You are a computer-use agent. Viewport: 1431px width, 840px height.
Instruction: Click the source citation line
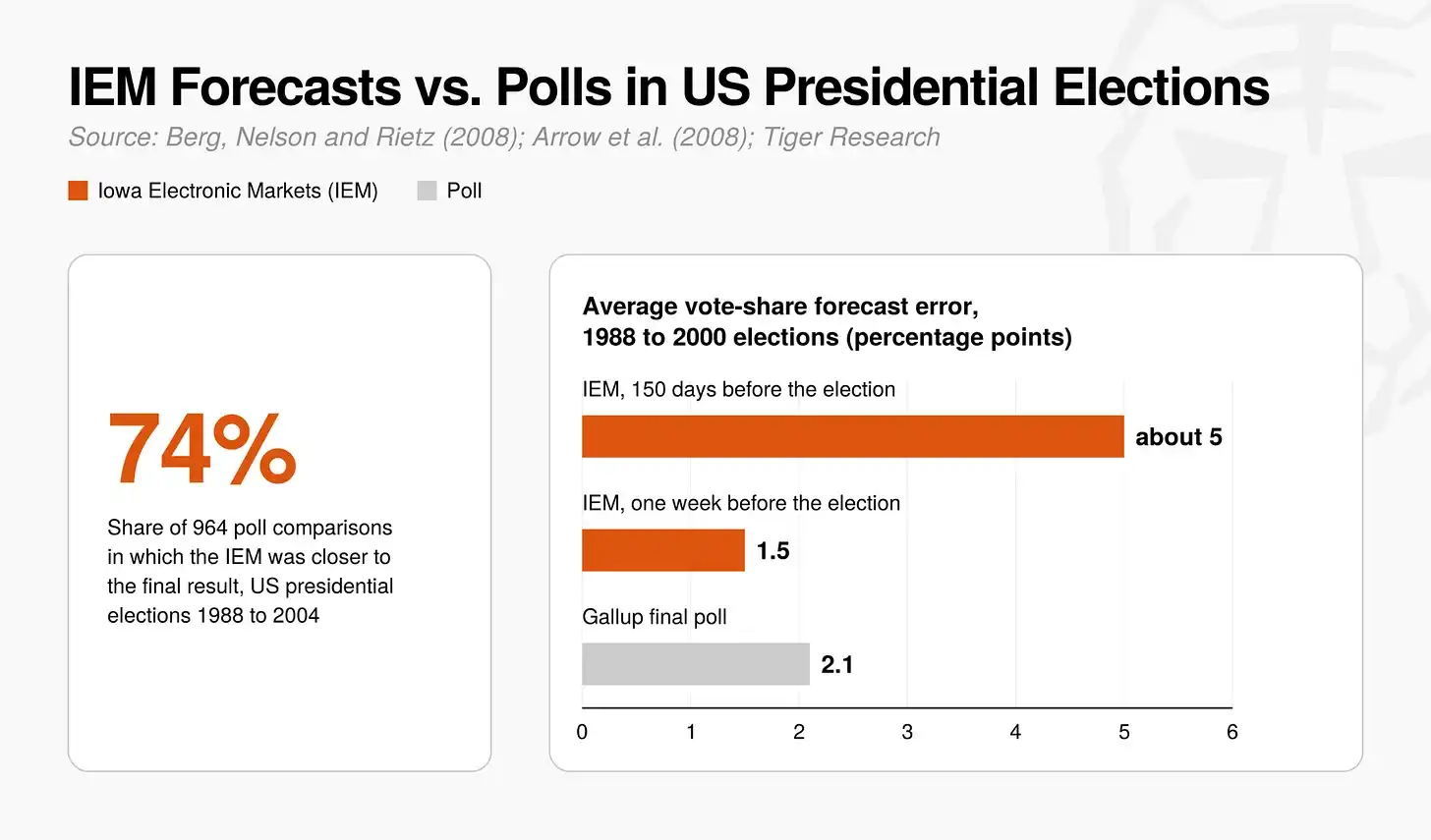tap(504, 138)
